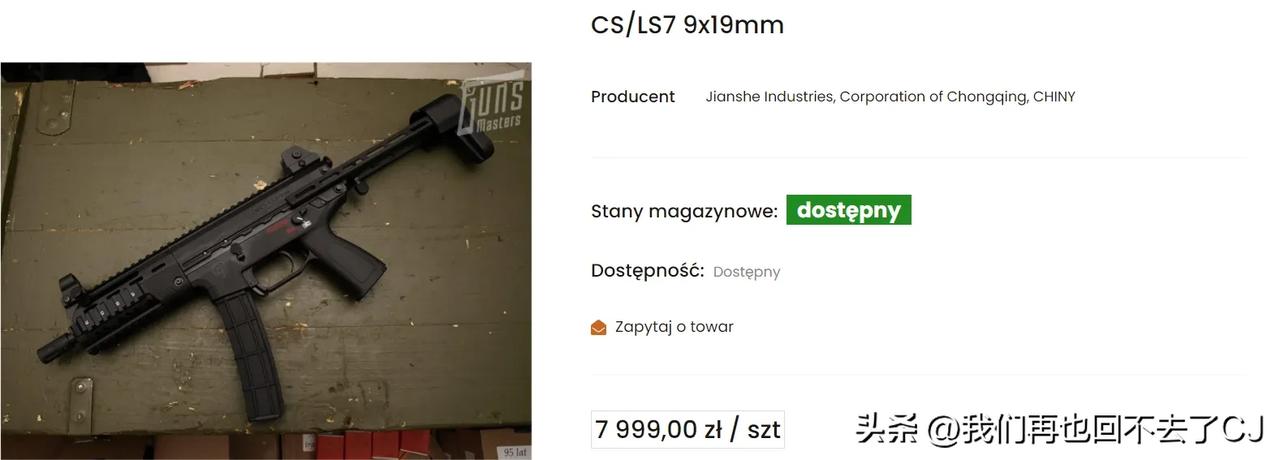Open the submachine gun product photo
The height and width of the screenshot is (460, 1280).
pos(266,261)
